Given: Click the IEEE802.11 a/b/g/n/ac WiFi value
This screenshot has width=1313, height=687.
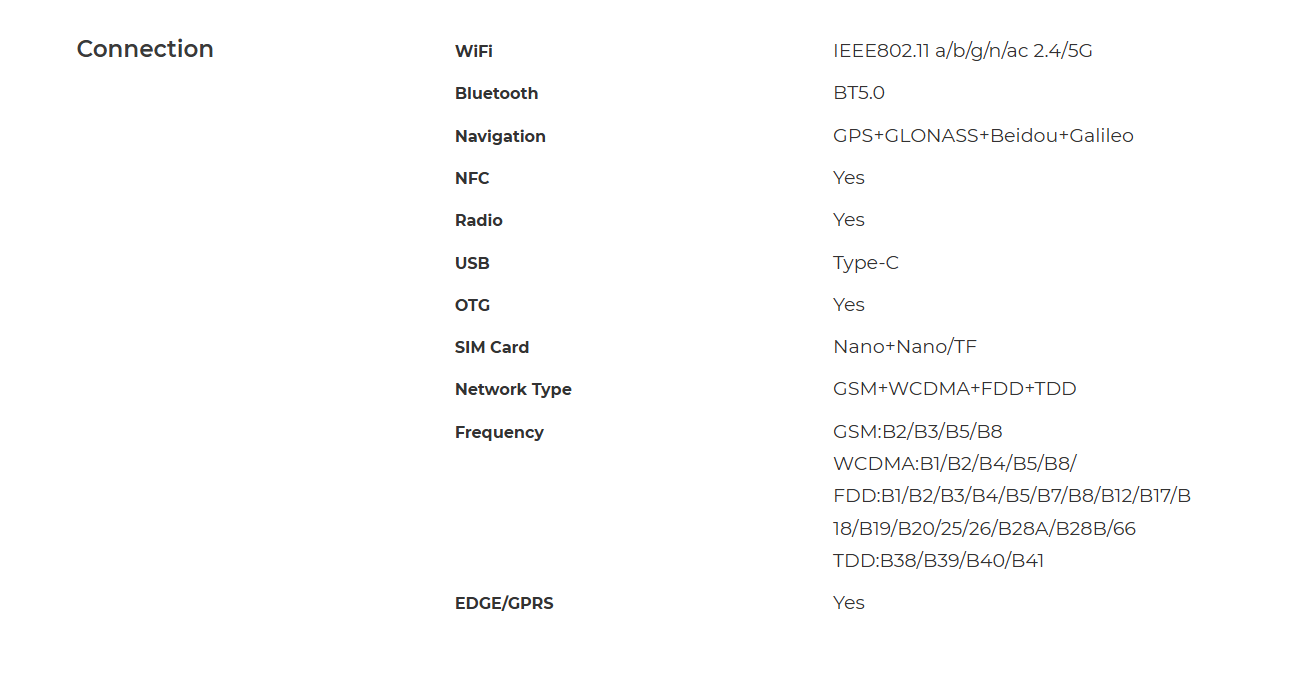Looking at the screenshot, I should [x=963, y=51].
